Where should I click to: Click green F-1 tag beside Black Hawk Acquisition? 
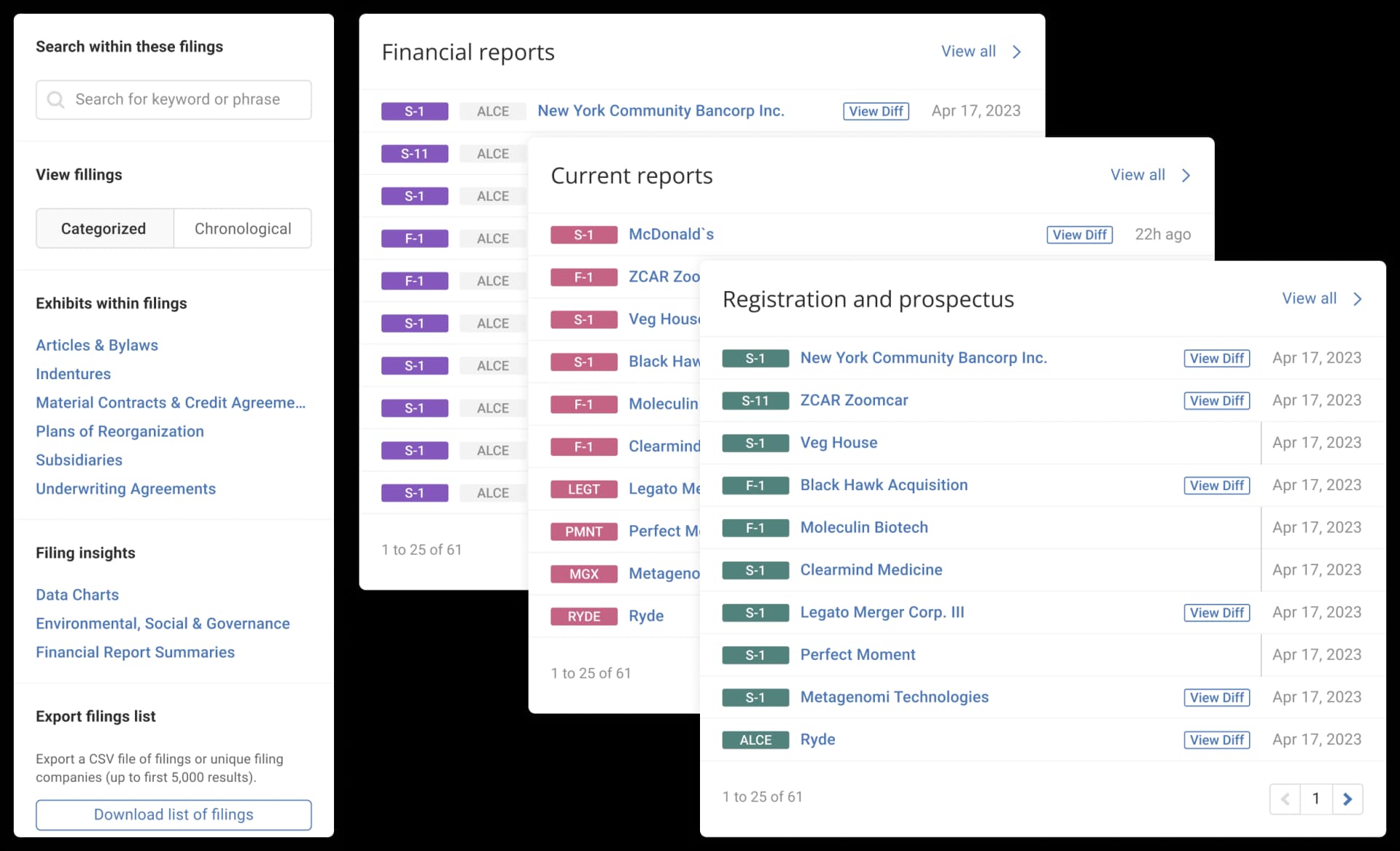755,486
